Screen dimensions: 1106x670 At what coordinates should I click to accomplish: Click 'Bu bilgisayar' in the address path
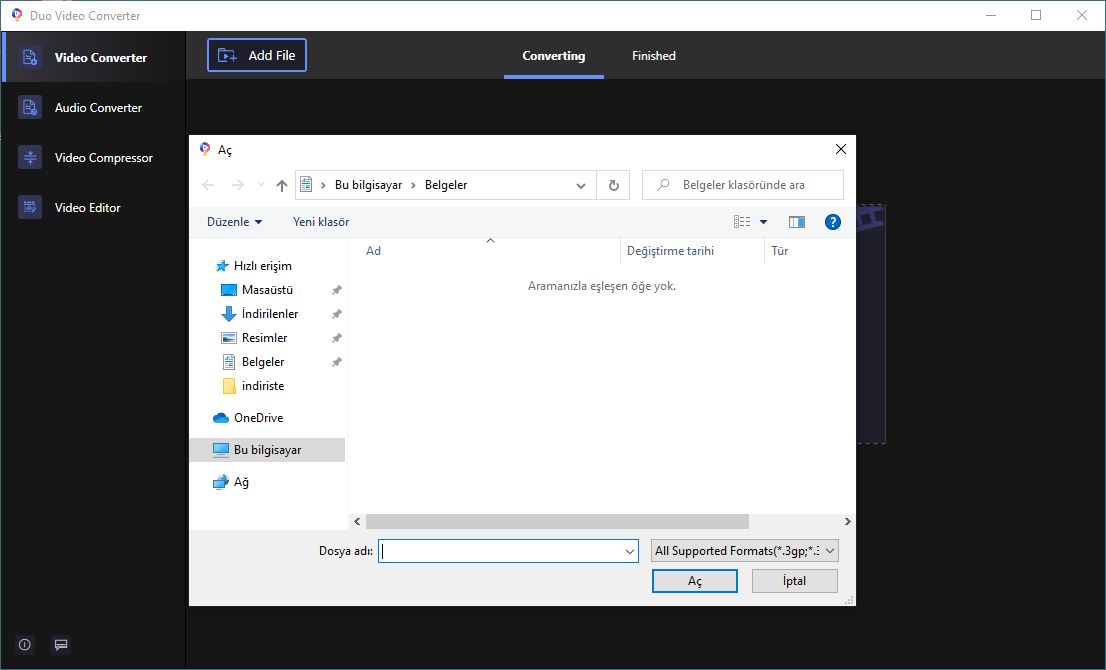click(368, 185)
